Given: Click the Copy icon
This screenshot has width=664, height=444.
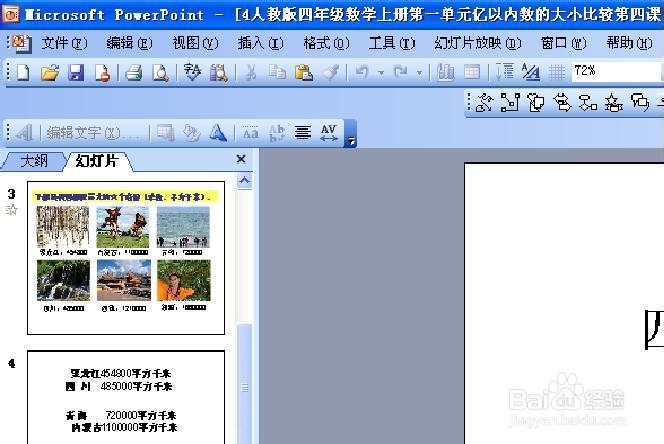Looking at the screenshot, I should click(x=277, y=72).
